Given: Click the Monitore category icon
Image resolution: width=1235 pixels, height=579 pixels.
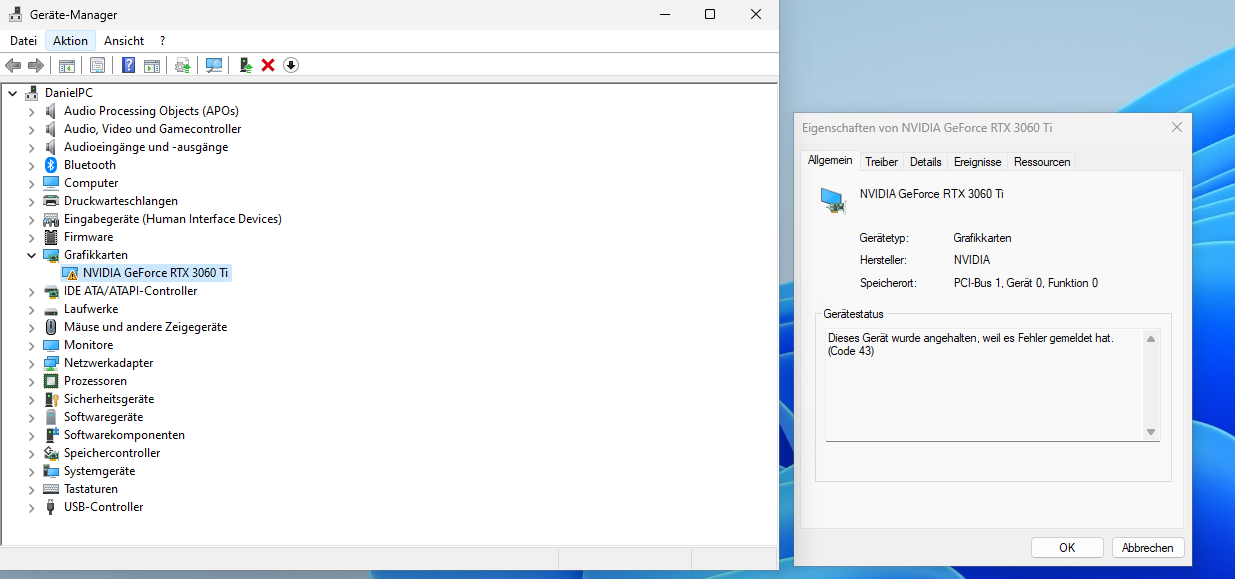Looking at the screenshot, I should click(x=51, y=345).
